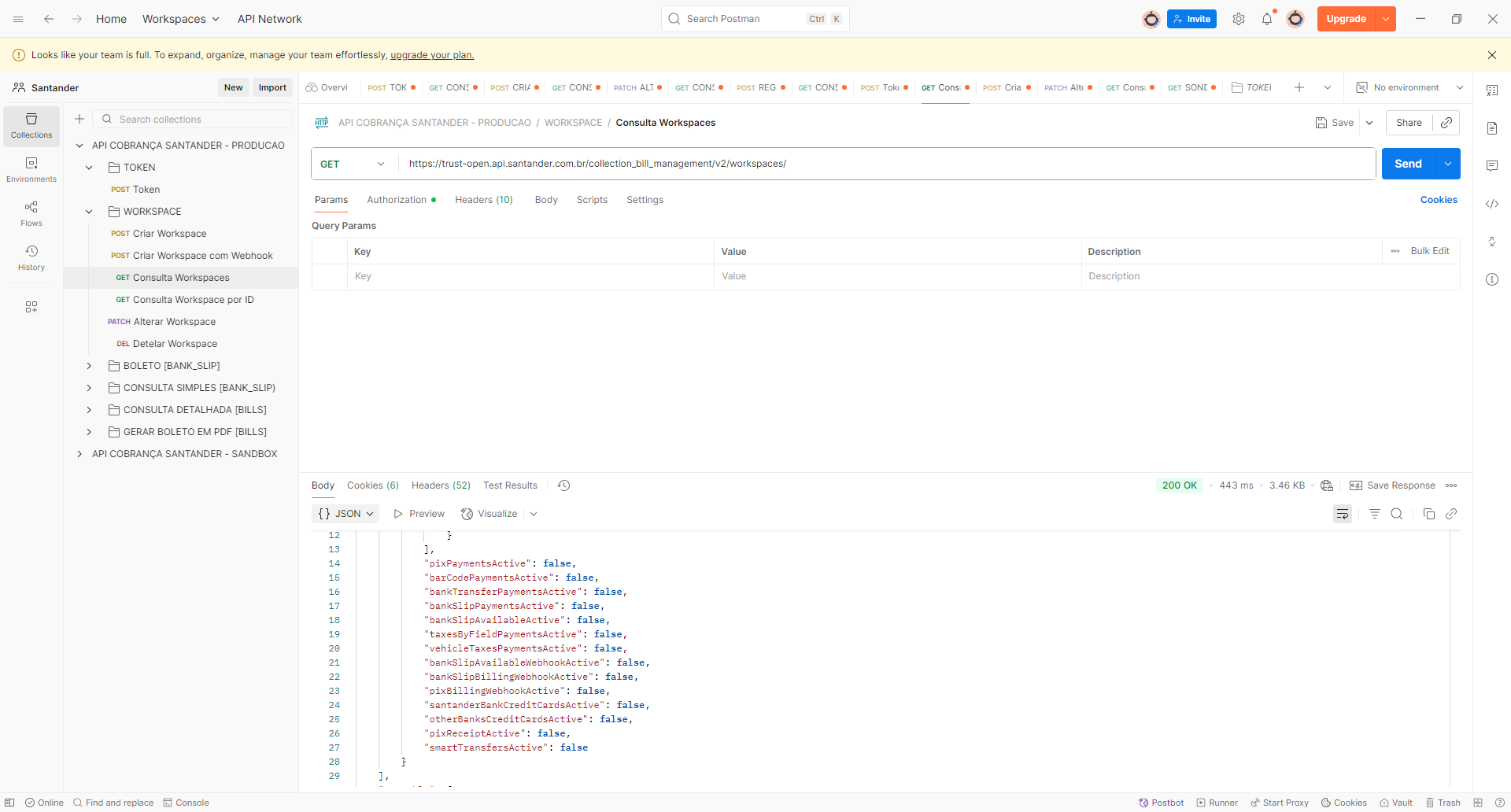Open Save options dropdown arrow
The height and width of the screenshot is (812, 1511).
1369,123
